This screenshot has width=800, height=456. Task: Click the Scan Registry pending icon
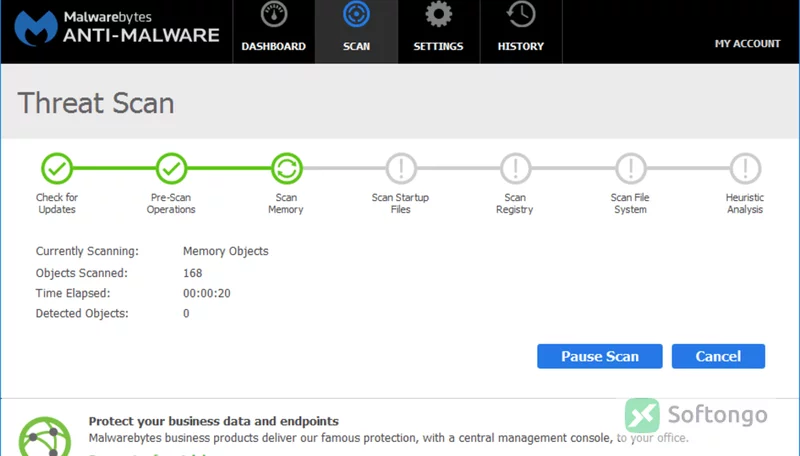coord(516,168)
